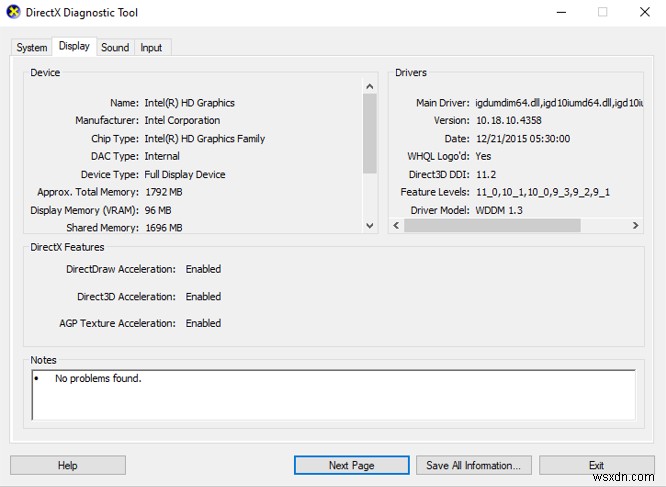666x487 pixels.
Task: Click the 'Intel(R) HD Graphics Family' chip type
Action: (x=205, y=138)
